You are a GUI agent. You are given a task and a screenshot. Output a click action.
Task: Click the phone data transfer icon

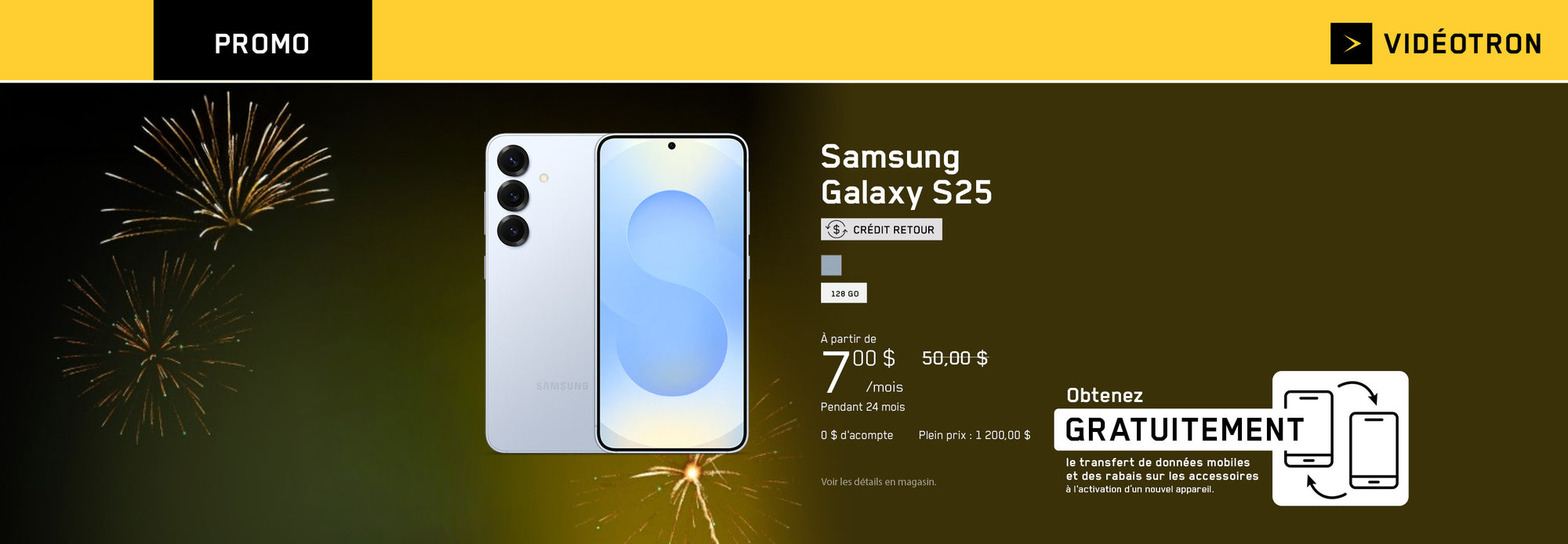point(1341,438)
